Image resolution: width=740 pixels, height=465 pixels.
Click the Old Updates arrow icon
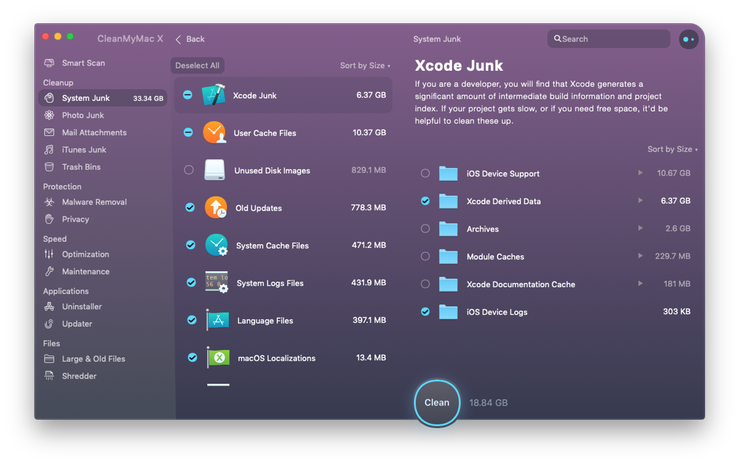216,208
